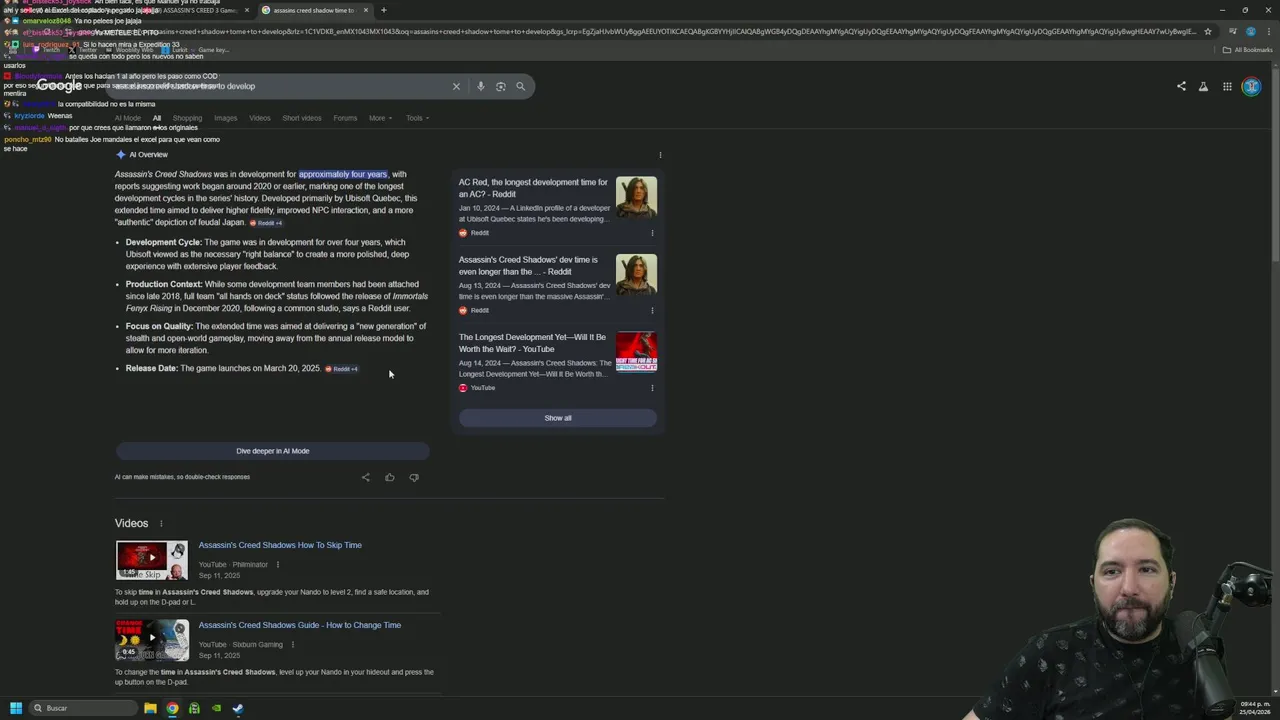Open the Google apps grid
Image resolution: width=1280 pixels, height=720 pixels.
(1227, 86)
